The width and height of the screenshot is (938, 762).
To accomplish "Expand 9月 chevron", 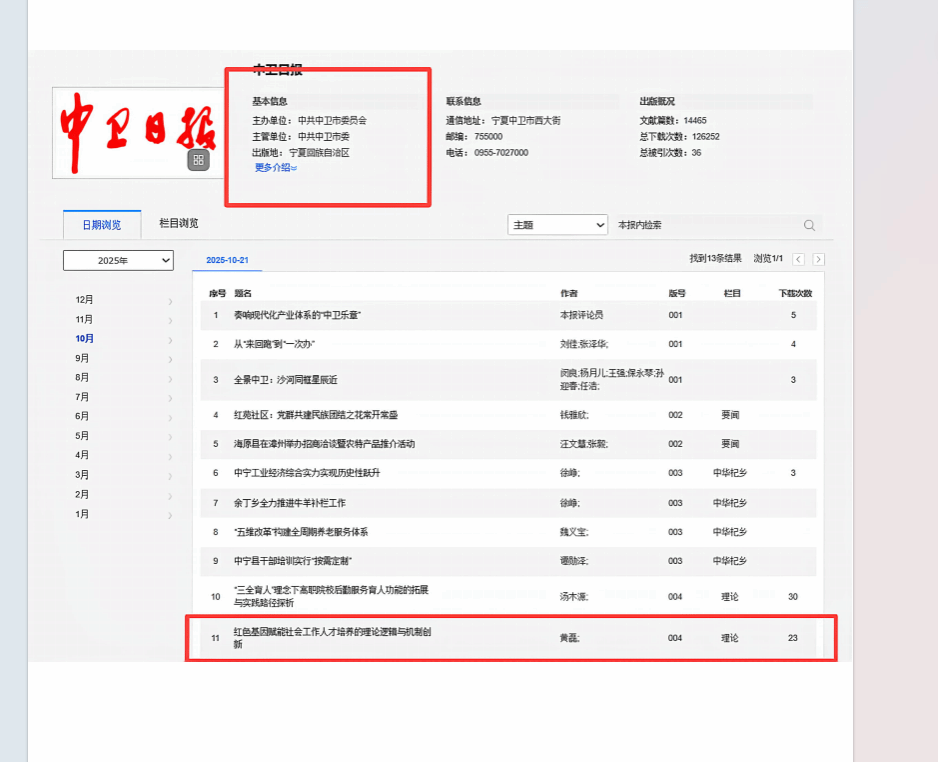I will 170,359.
